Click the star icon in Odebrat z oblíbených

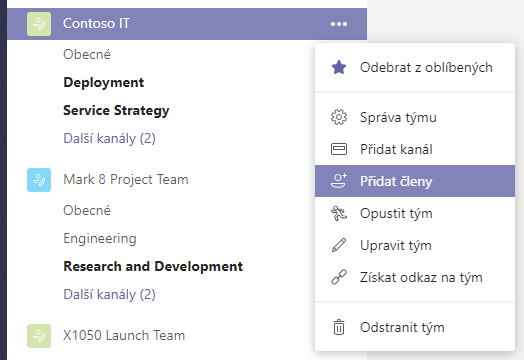339,68
